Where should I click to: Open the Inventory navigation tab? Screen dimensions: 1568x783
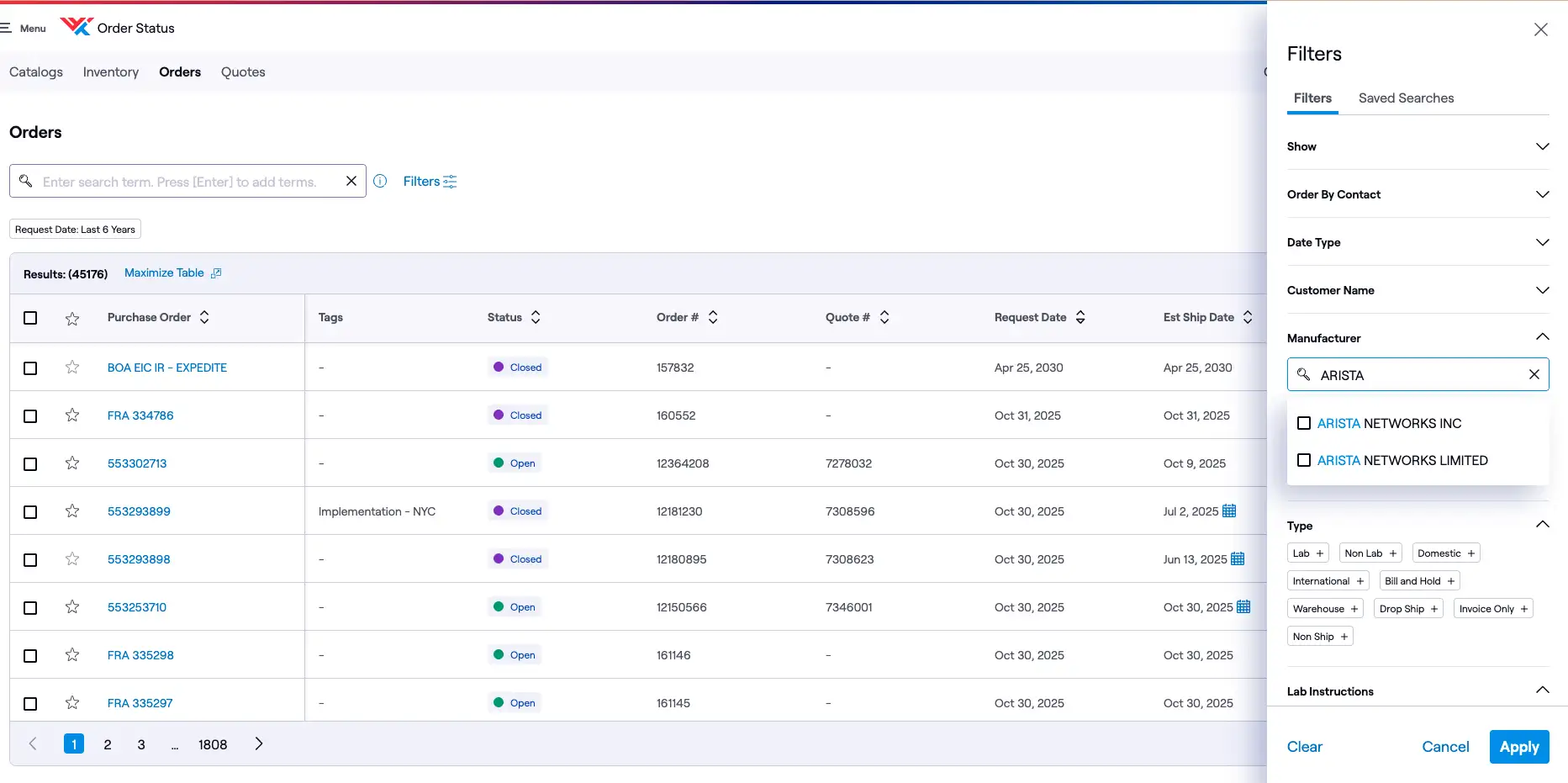[111, 72]
